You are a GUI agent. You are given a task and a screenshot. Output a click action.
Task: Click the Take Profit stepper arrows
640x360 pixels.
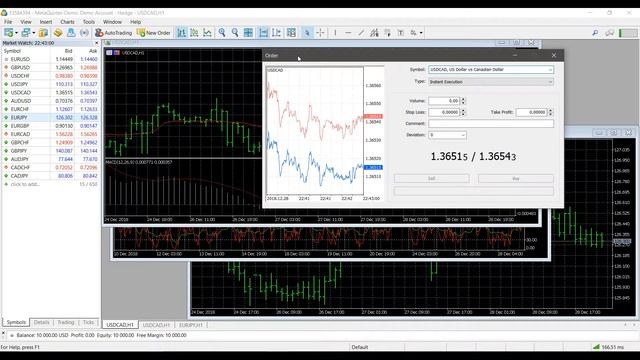pos(550,112)
